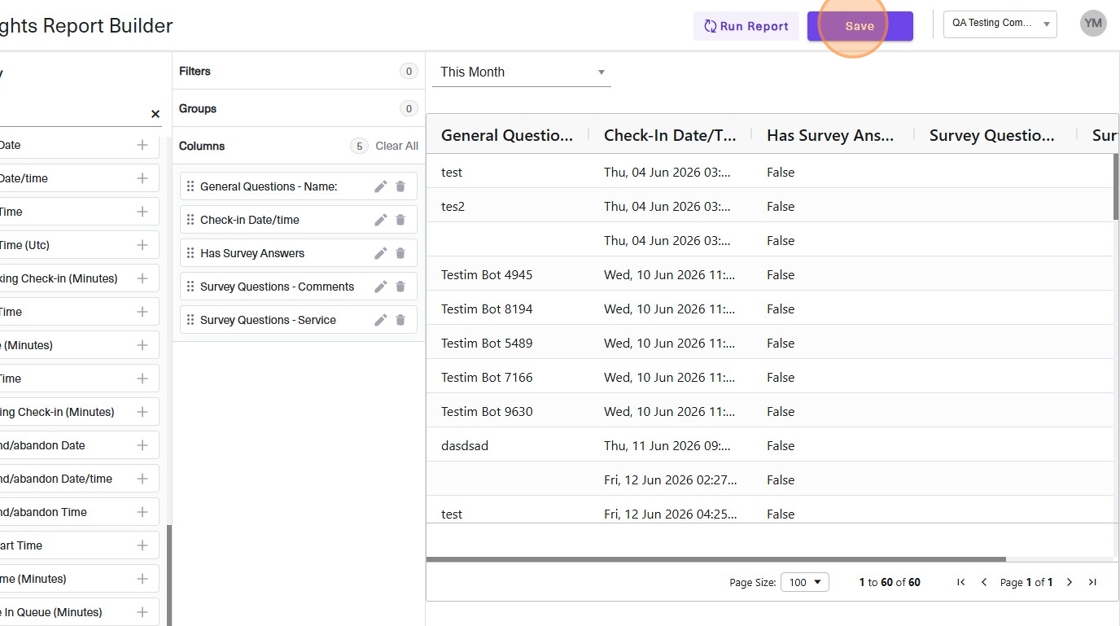Click the horizontal table scrollbar
The width and height of the screenshot is (1120, 626).
coord(716,560)
